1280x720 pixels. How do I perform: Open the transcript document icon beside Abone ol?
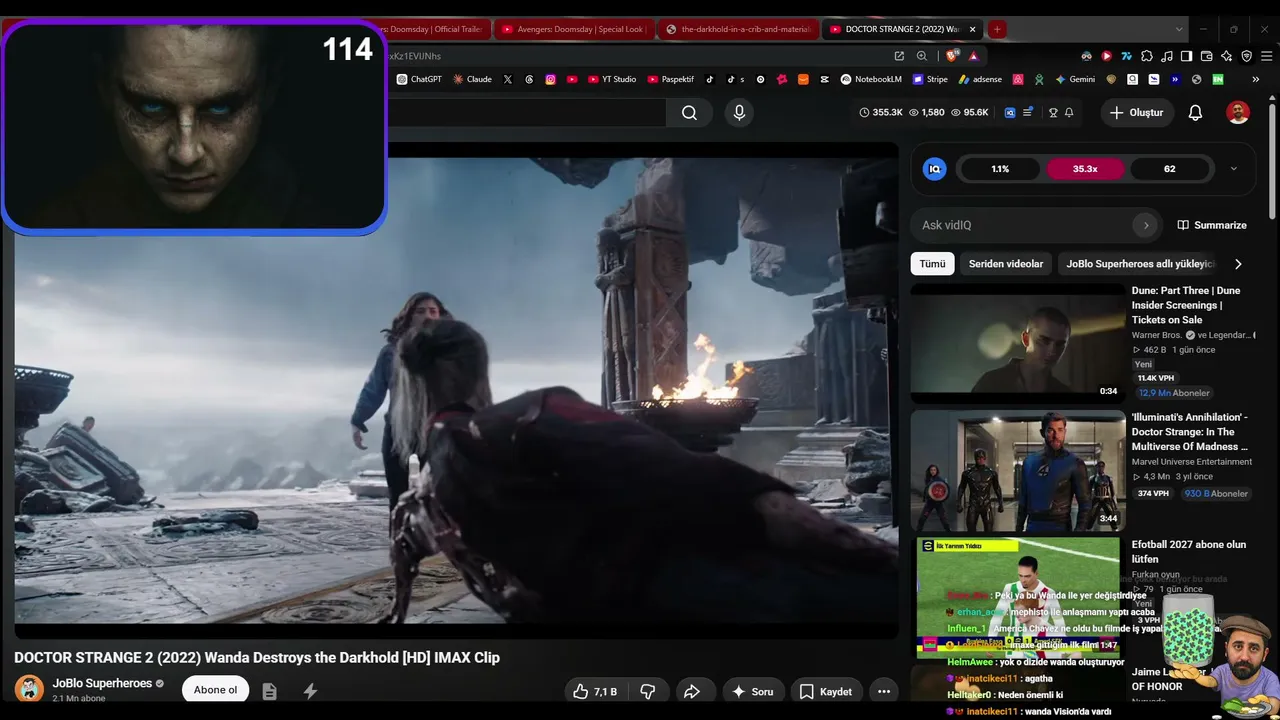coord(269,691)
